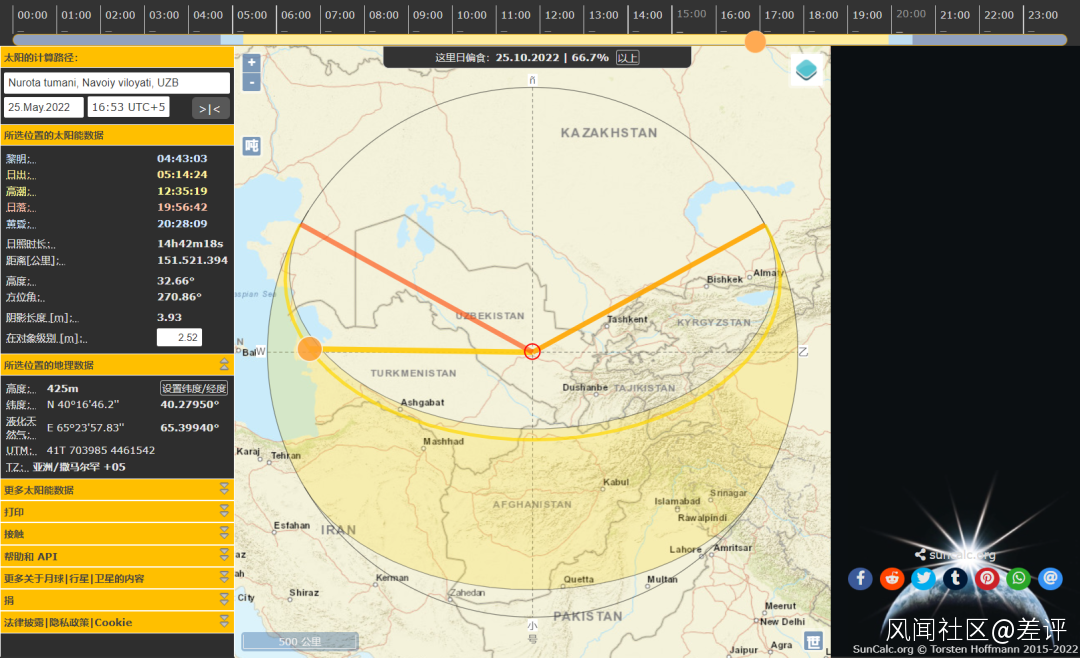Click the time field 16:53 UTC+5
The image size is (1080, 658).
[129, 107]
